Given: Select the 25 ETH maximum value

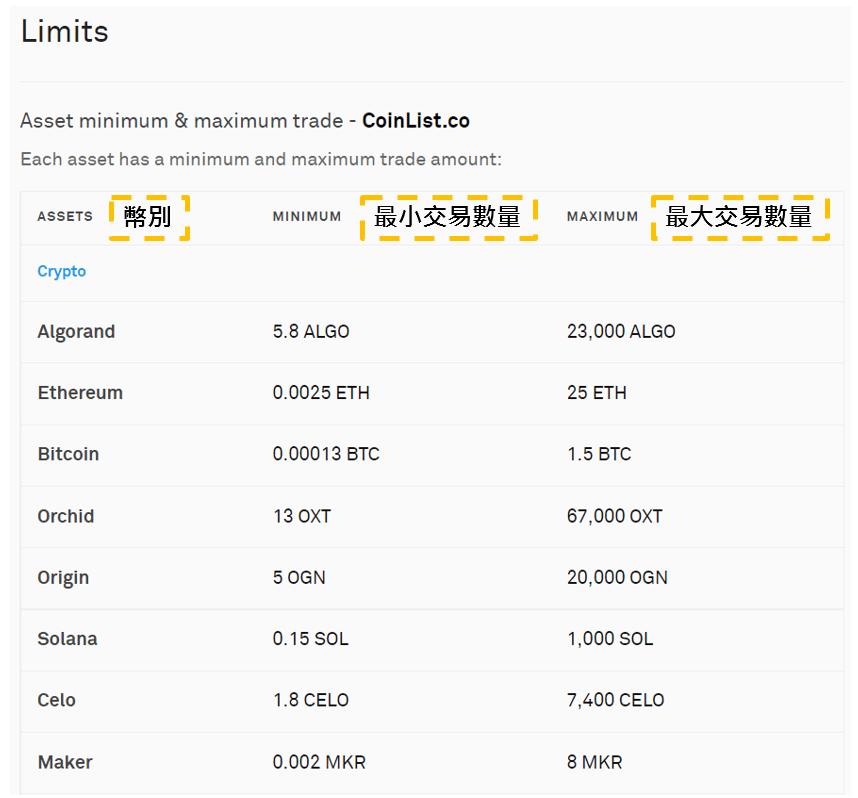Looking at the screenshot, I should (596, 393).
